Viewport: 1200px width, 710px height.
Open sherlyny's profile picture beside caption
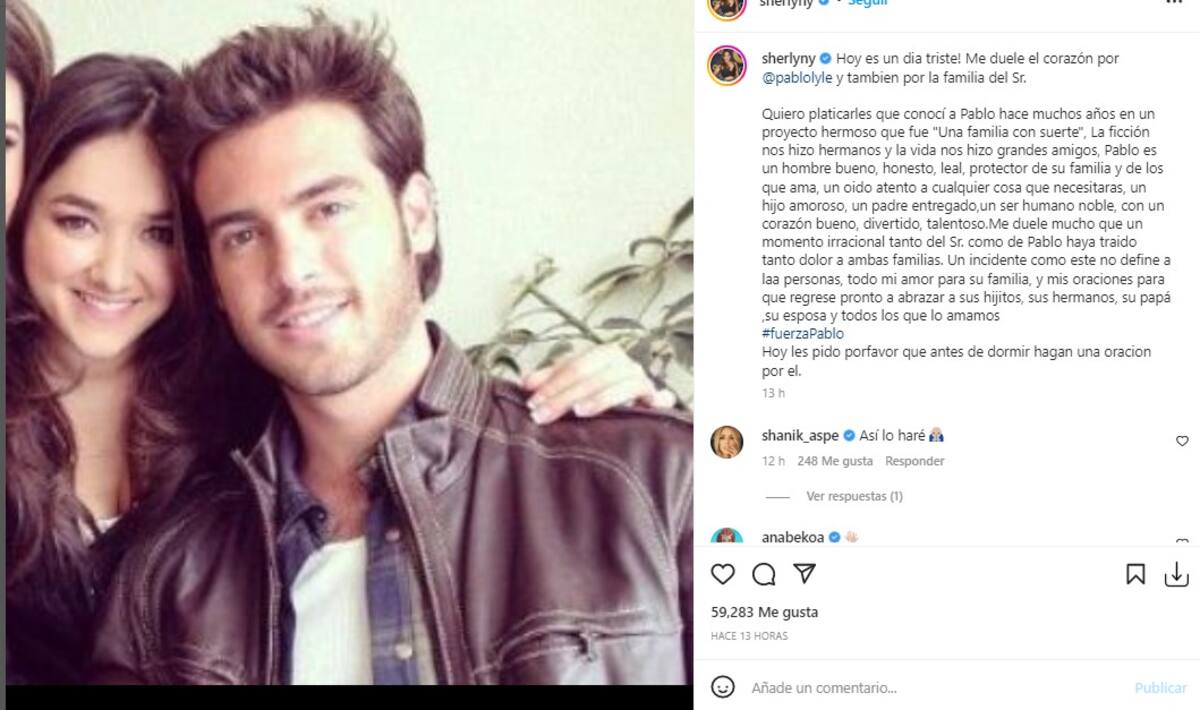[727, 65]
